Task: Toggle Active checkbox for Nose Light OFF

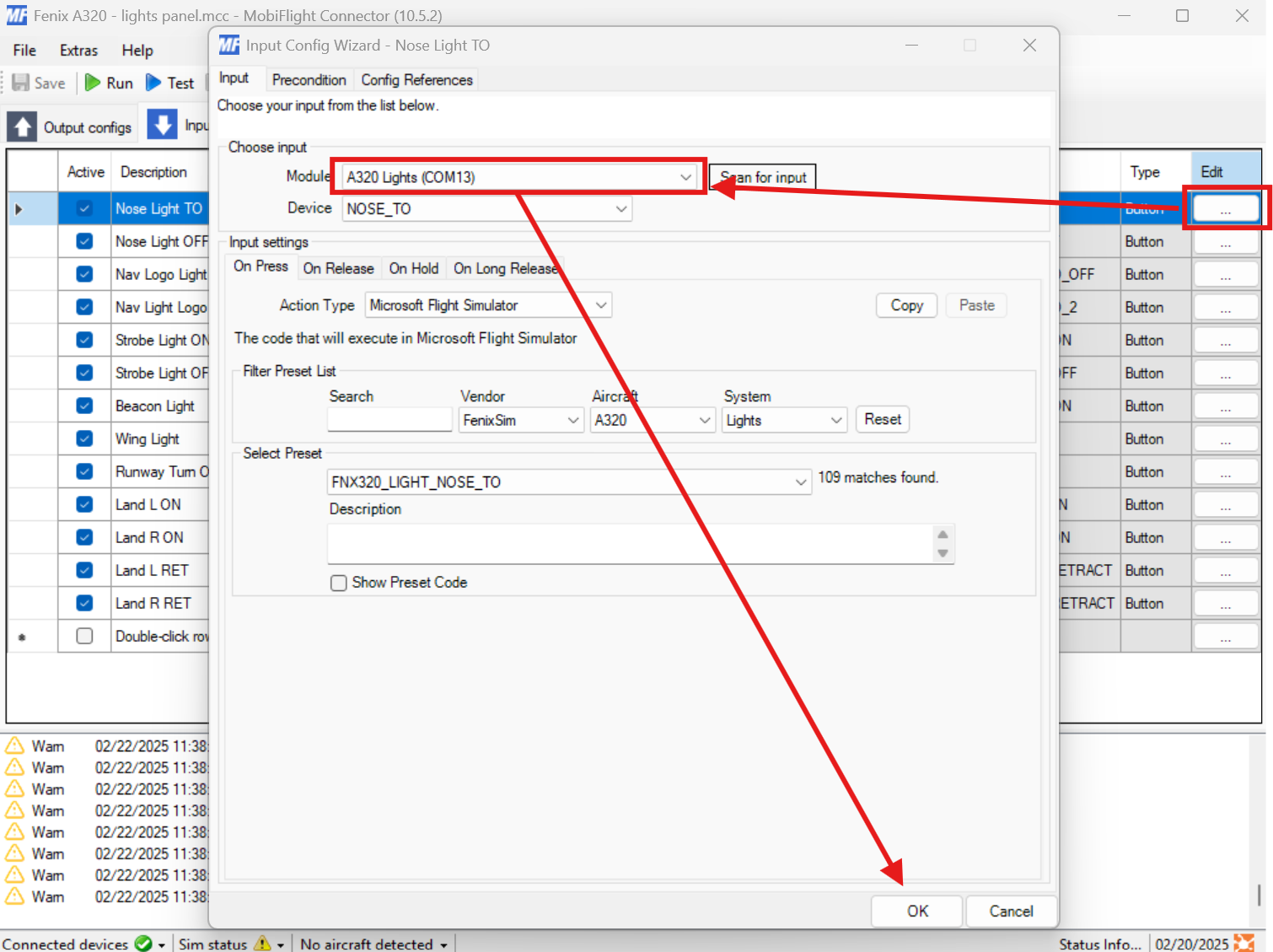Action: click(x=84, y=241)
